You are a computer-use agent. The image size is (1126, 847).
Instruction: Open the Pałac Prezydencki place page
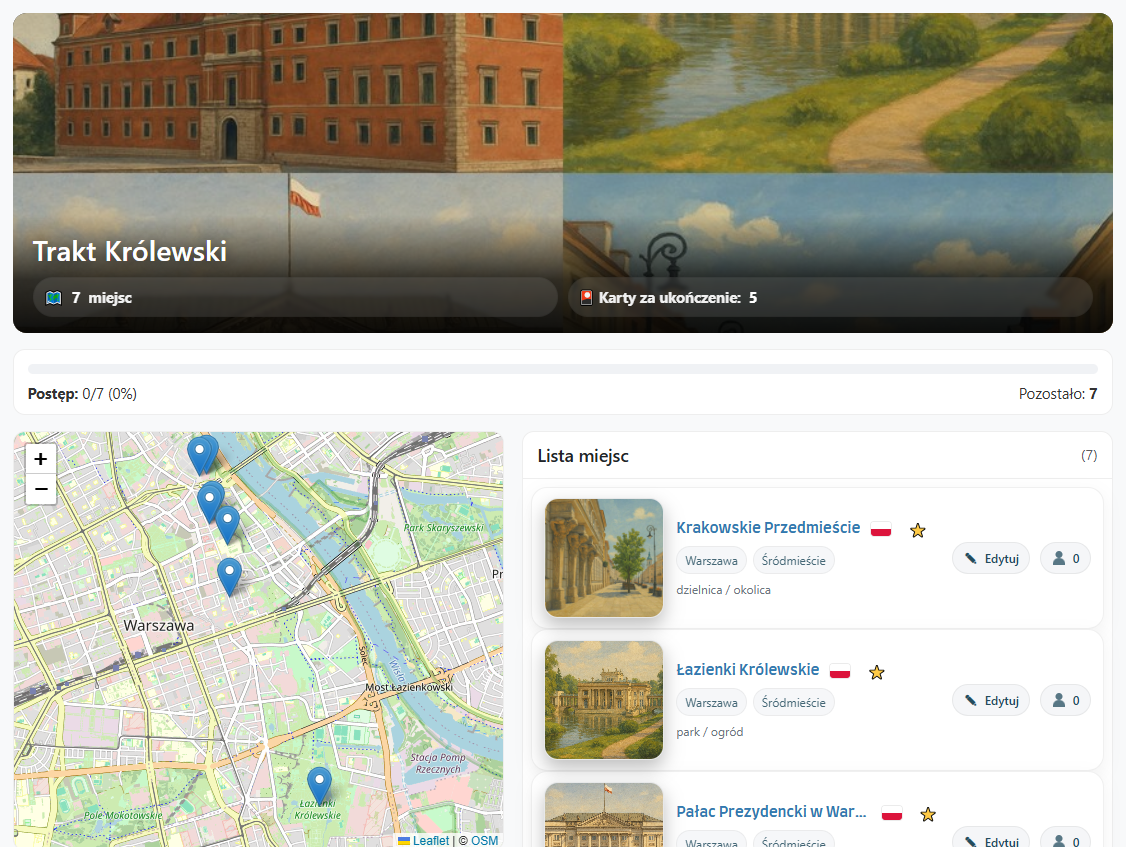click(774, 812)
